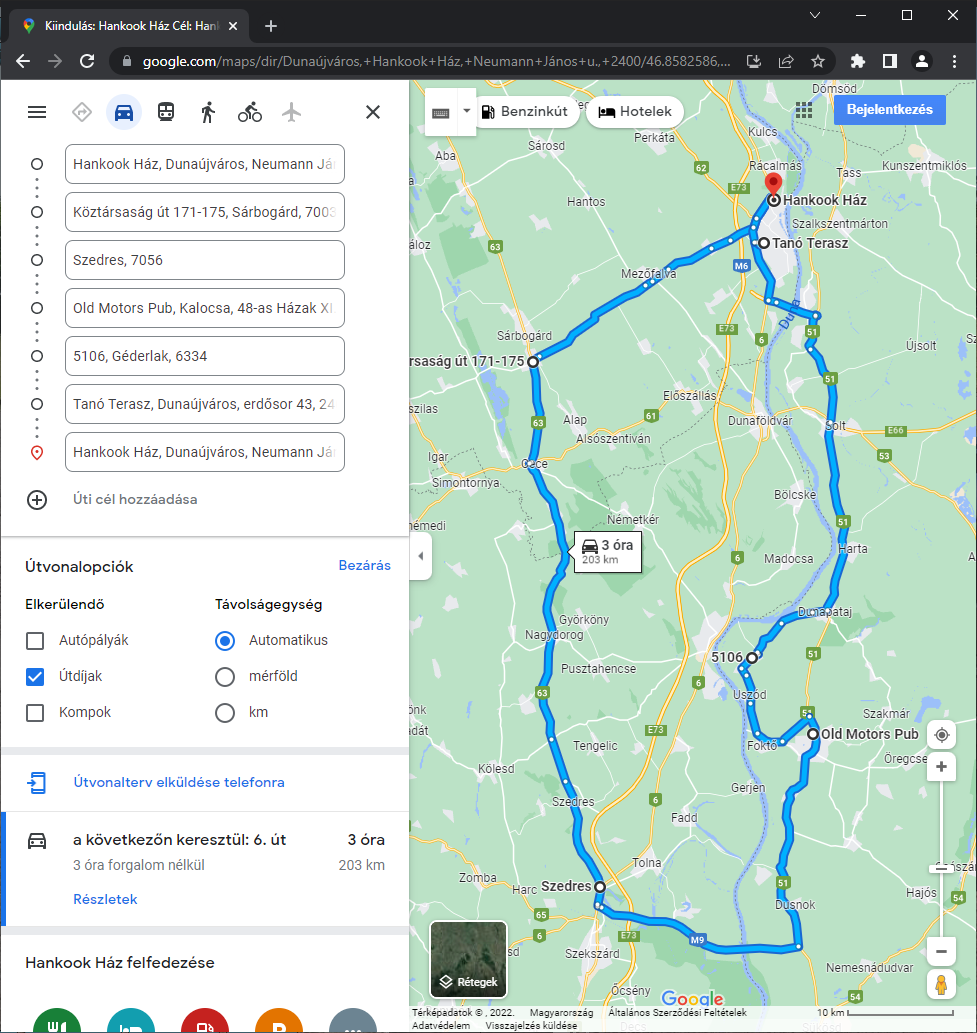
Task: Select flight travel mode
Action: click(291, 112)
